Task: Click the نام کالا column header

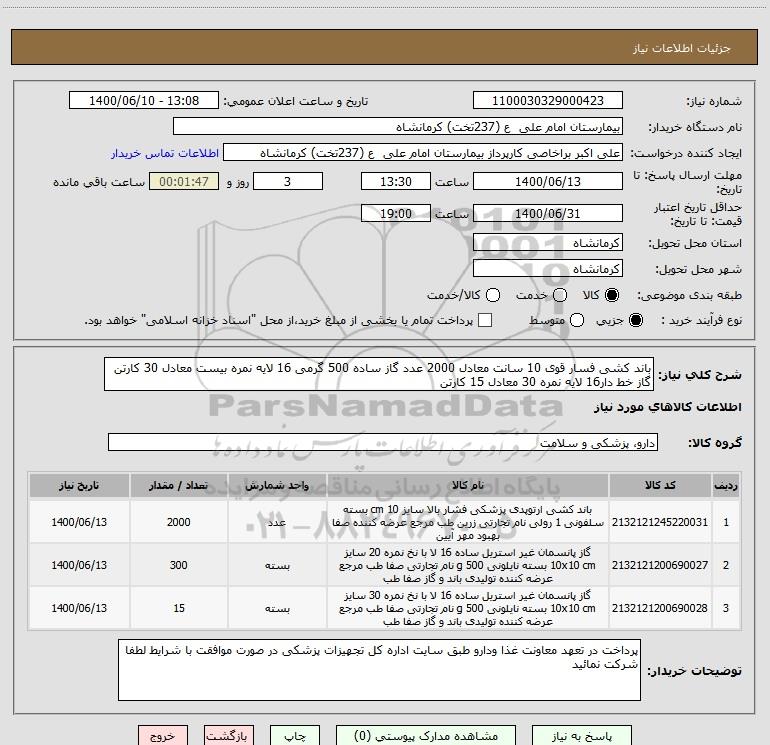Action: (x=468, y=485)
